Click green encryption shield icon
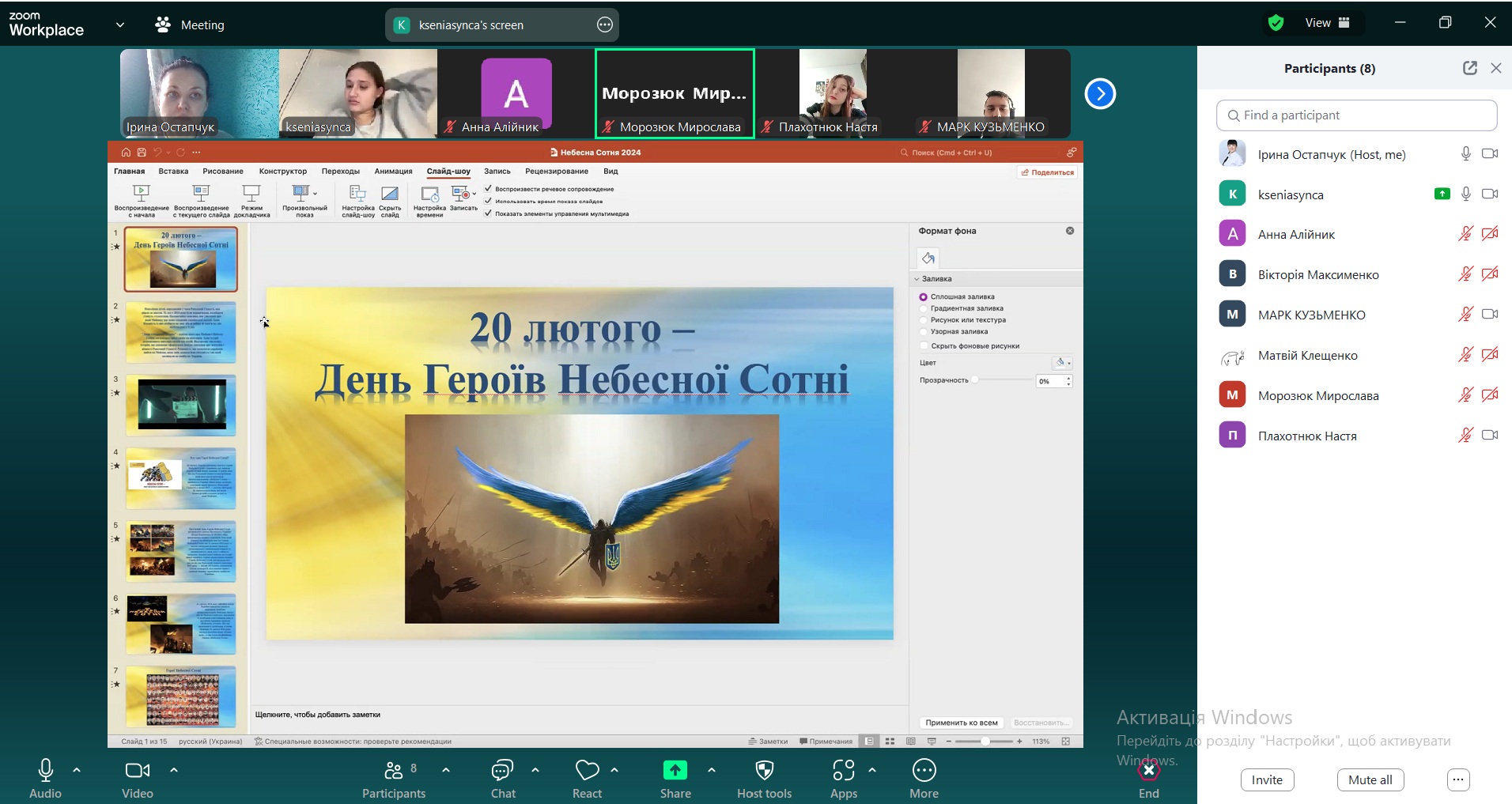The height and width of the screenshot is (804, 1512). 1276,23
